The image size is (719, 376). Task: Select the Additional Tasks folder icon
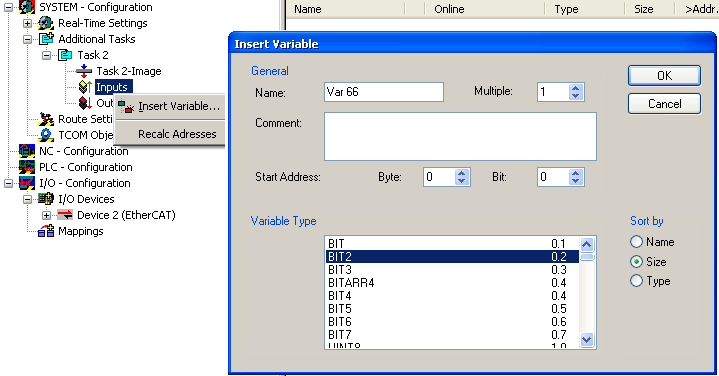click(x=46, y=39)
